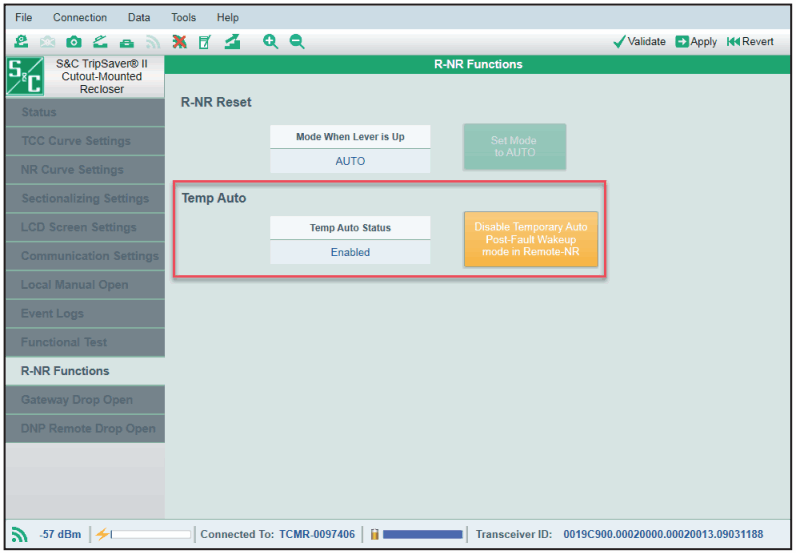This screenshot has width=796, height=553.
Task: Click the Enabled value under Temp Auto Status
Action: [350, 252]
